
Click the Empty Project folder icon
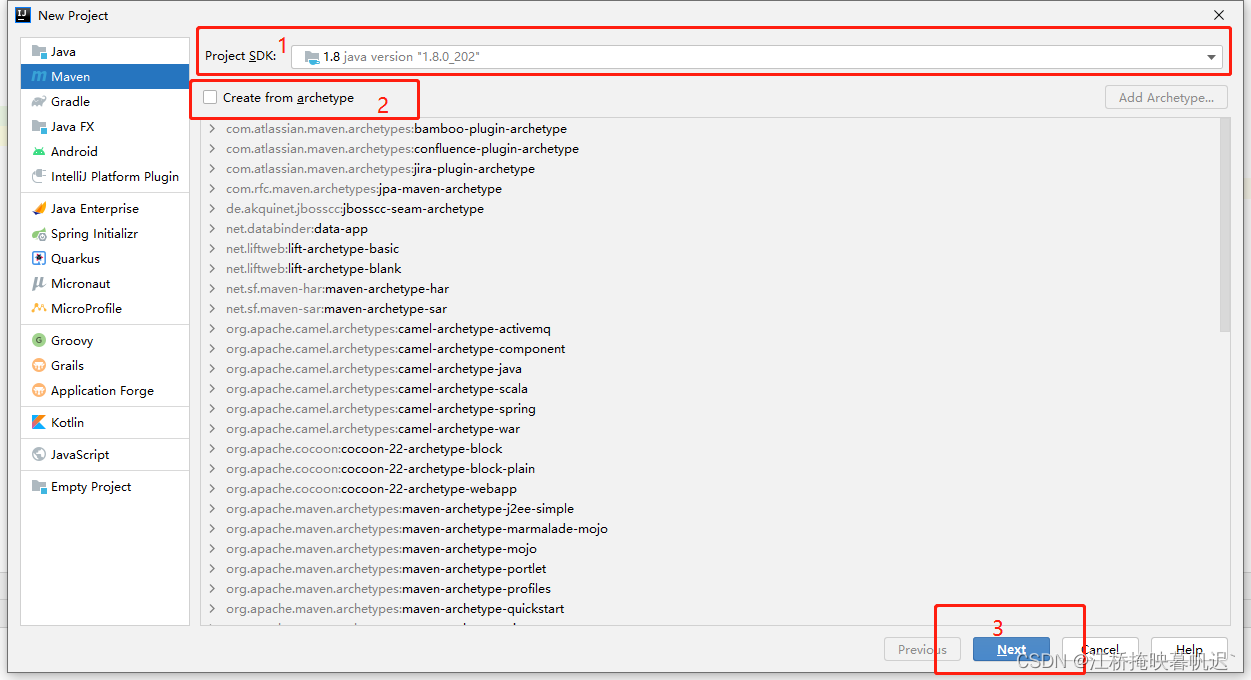[39, 487]
